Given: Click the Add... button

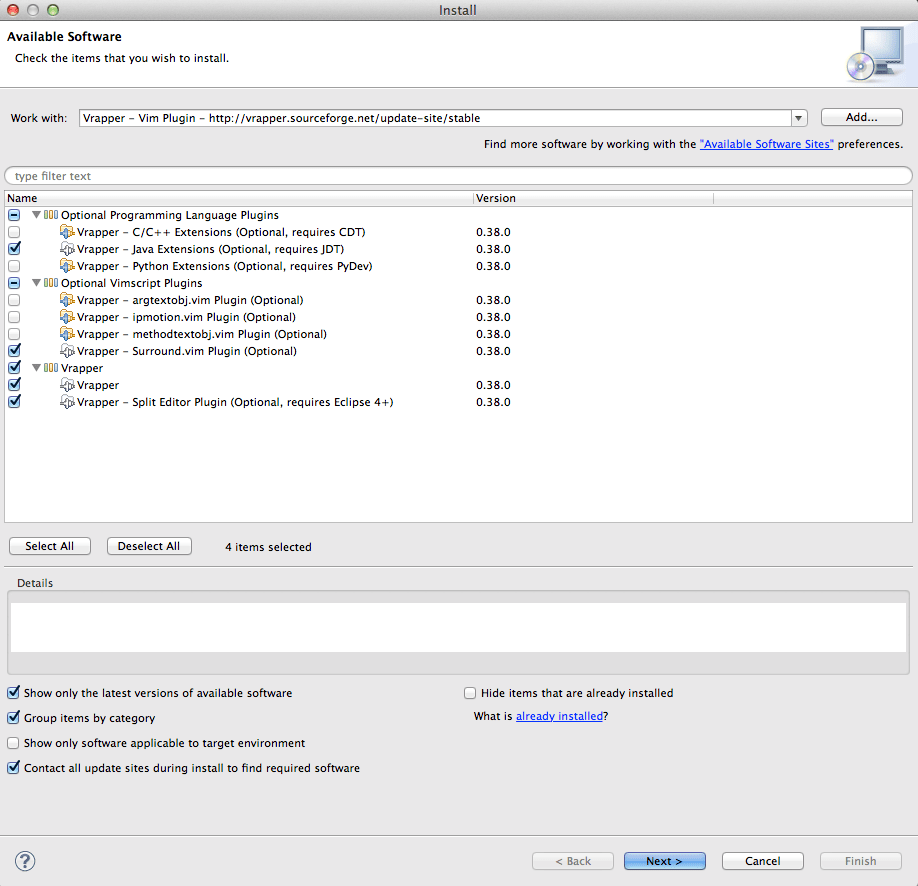Looking at the screenshot, I should [861, 117].
